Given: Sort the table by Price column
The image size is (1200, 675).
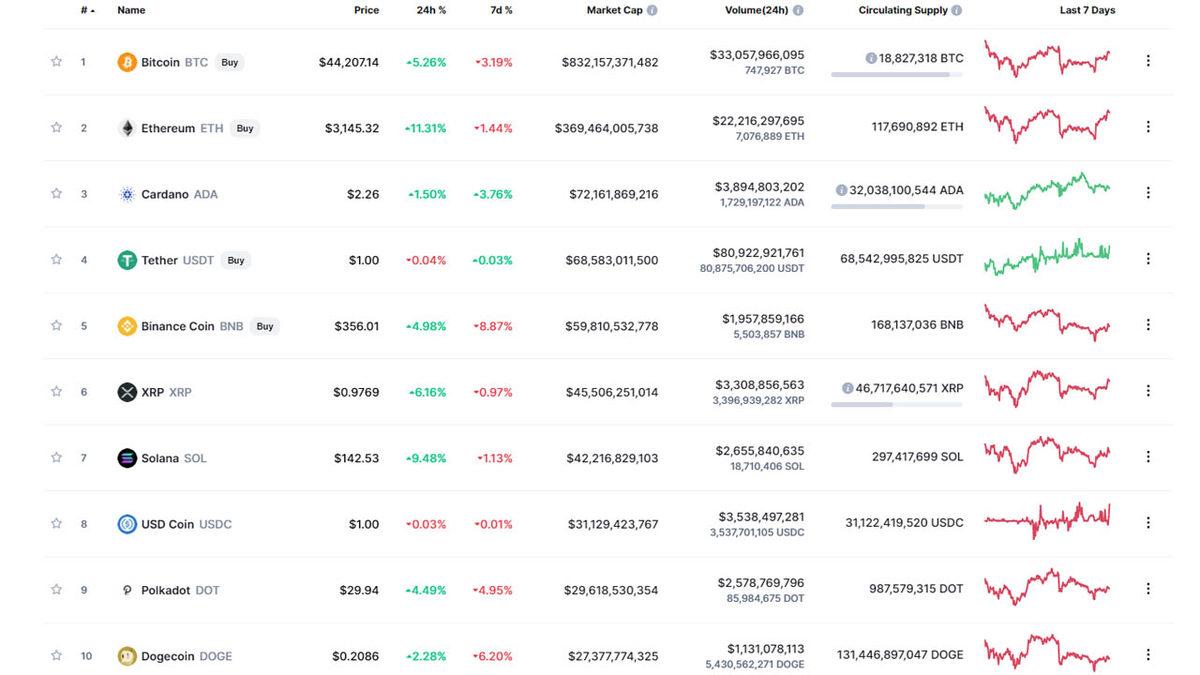Looking at the screenshot, I should click(366, 10).
